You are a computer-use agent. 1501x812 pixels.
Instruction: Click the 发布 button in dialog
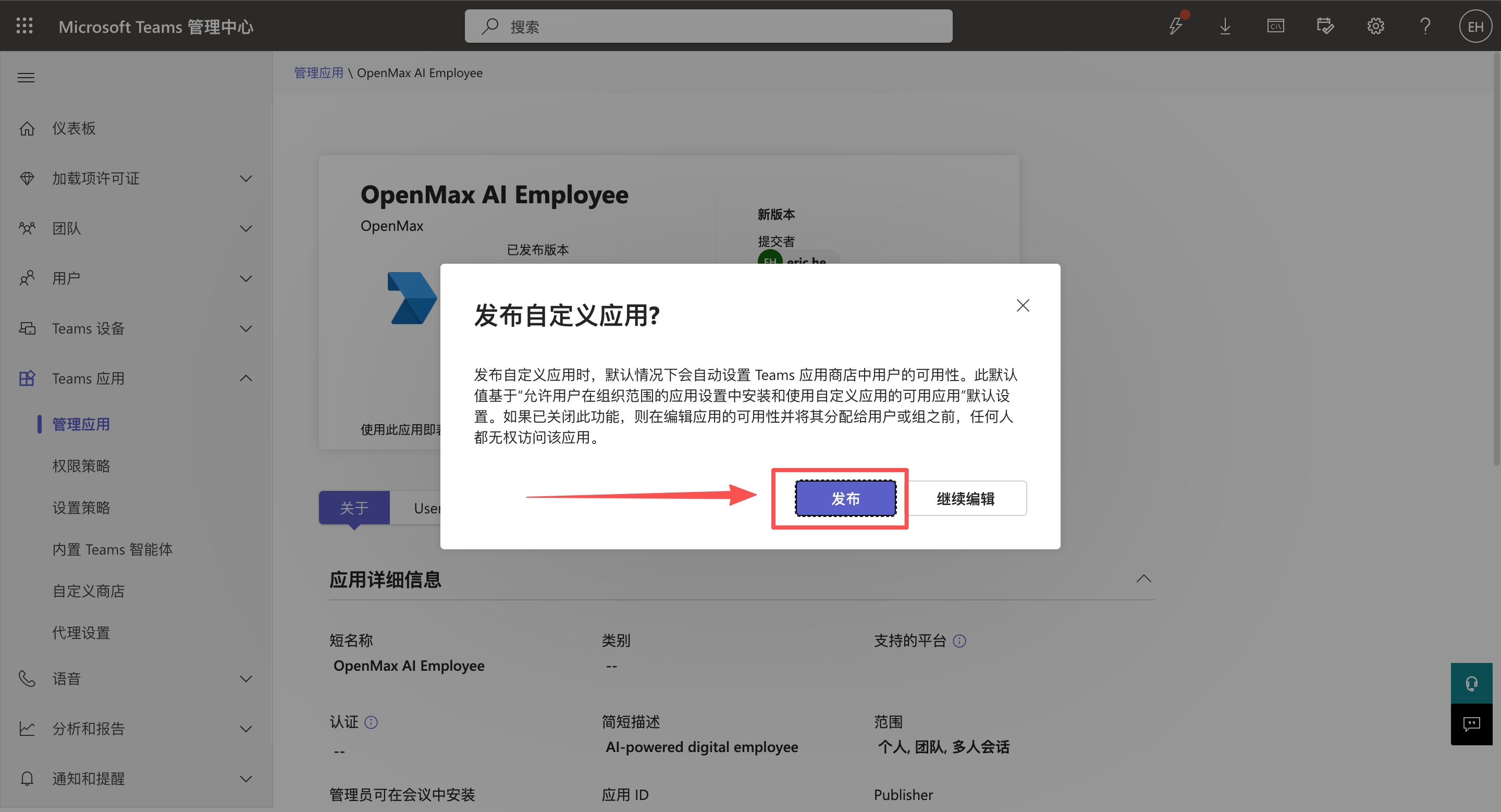click(845, 499)
